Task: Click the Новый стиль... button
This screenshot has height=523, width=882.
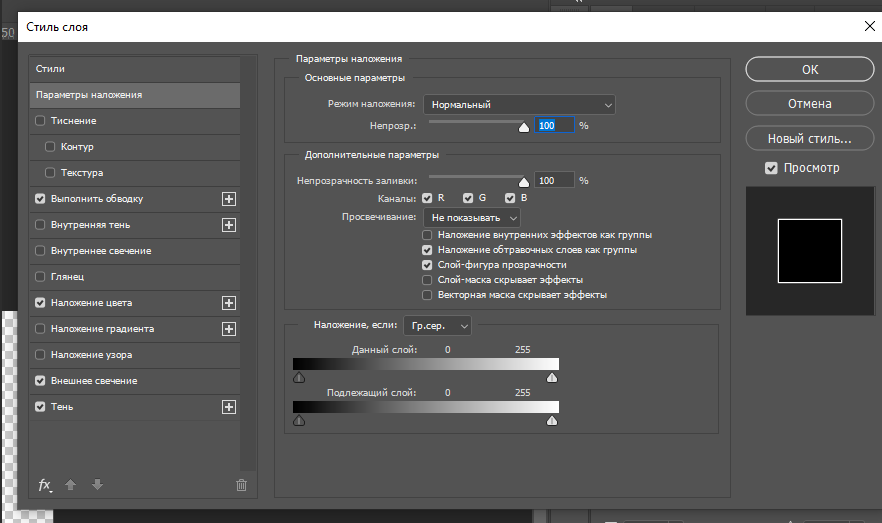Action: point(810,138)
